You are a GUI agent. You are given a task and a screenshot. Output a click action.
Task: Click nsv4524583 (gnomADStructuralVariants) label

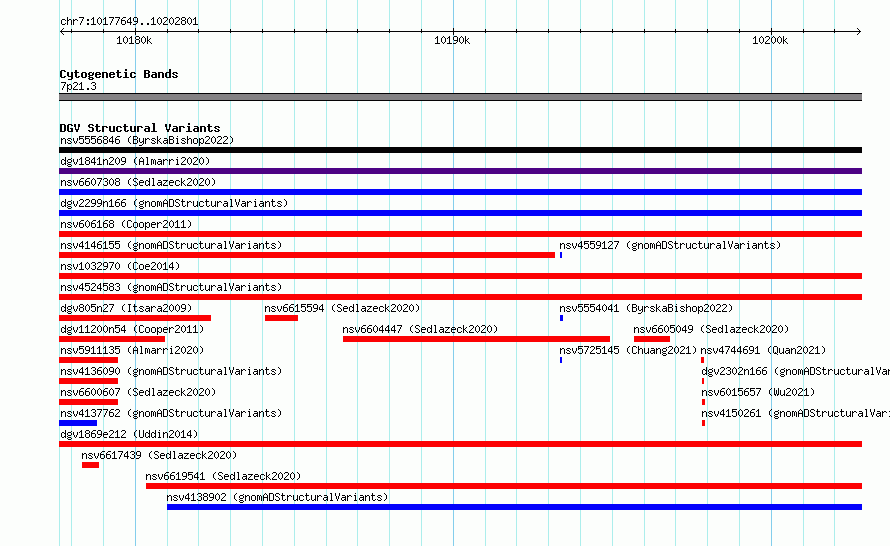click(171, 287)
